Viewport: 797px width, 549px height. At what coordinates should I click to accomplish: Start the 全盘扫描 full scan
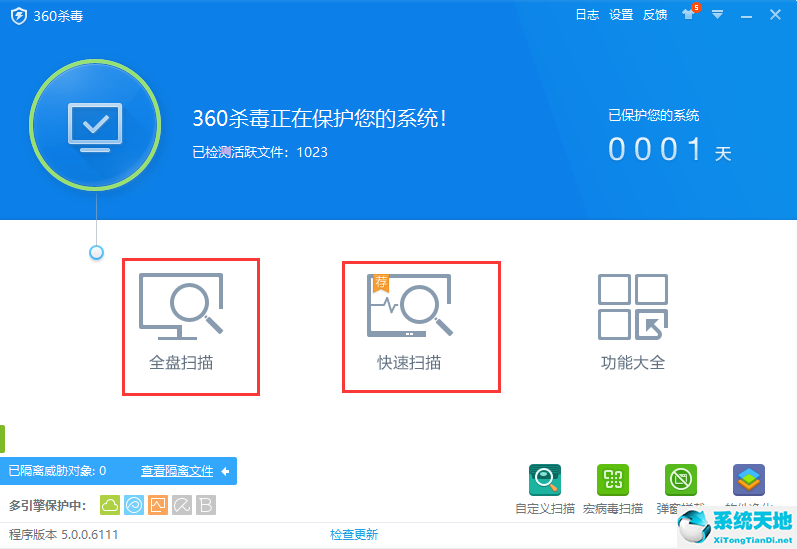(x=181, y=322)
